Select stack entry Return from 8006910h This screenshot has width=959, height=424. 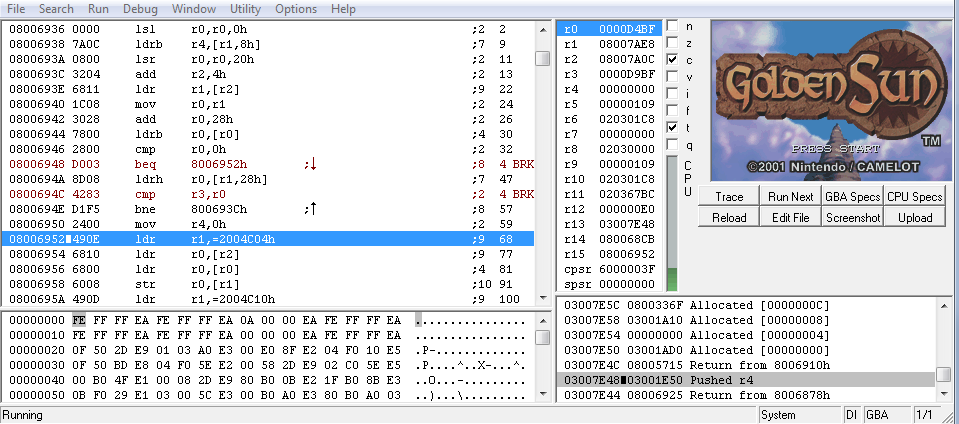tap(746, 365)
